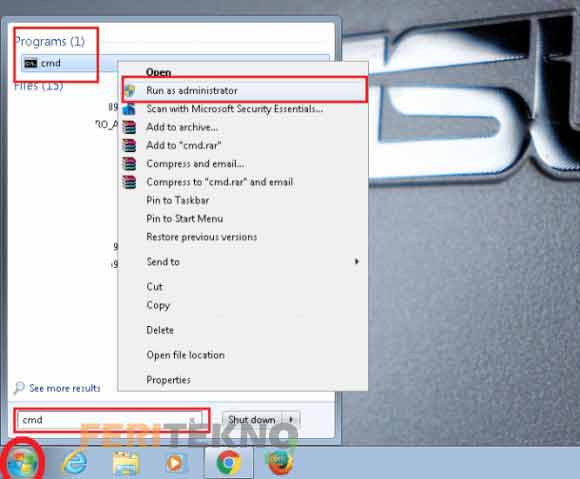Click the WinRAR icon beside Add to "cmd.rar"
The height and width of the screenshot is (479, 580).
pos(129,145)
